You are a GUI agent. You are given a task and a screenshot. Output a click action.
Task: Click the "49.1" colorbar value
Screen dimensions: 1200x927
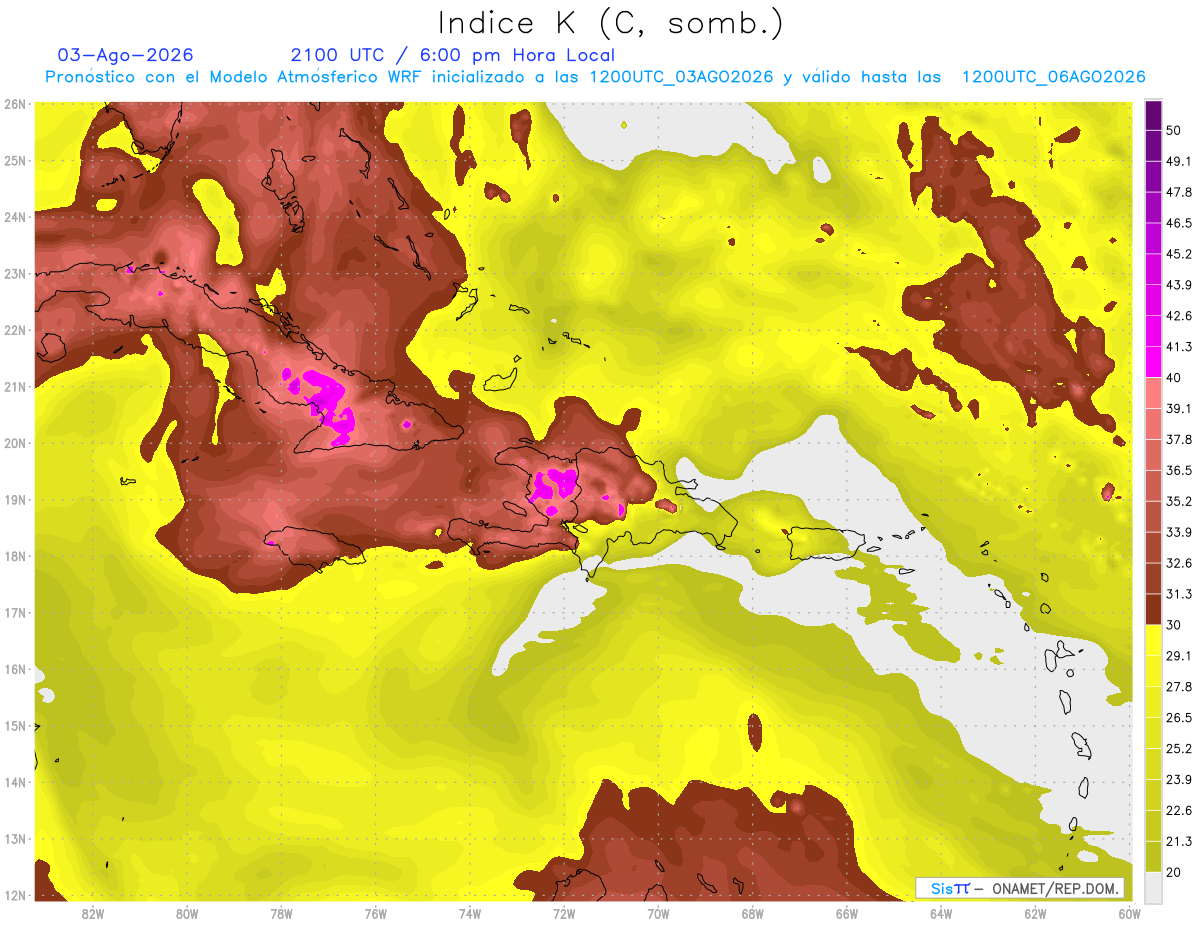point(1179,161)
